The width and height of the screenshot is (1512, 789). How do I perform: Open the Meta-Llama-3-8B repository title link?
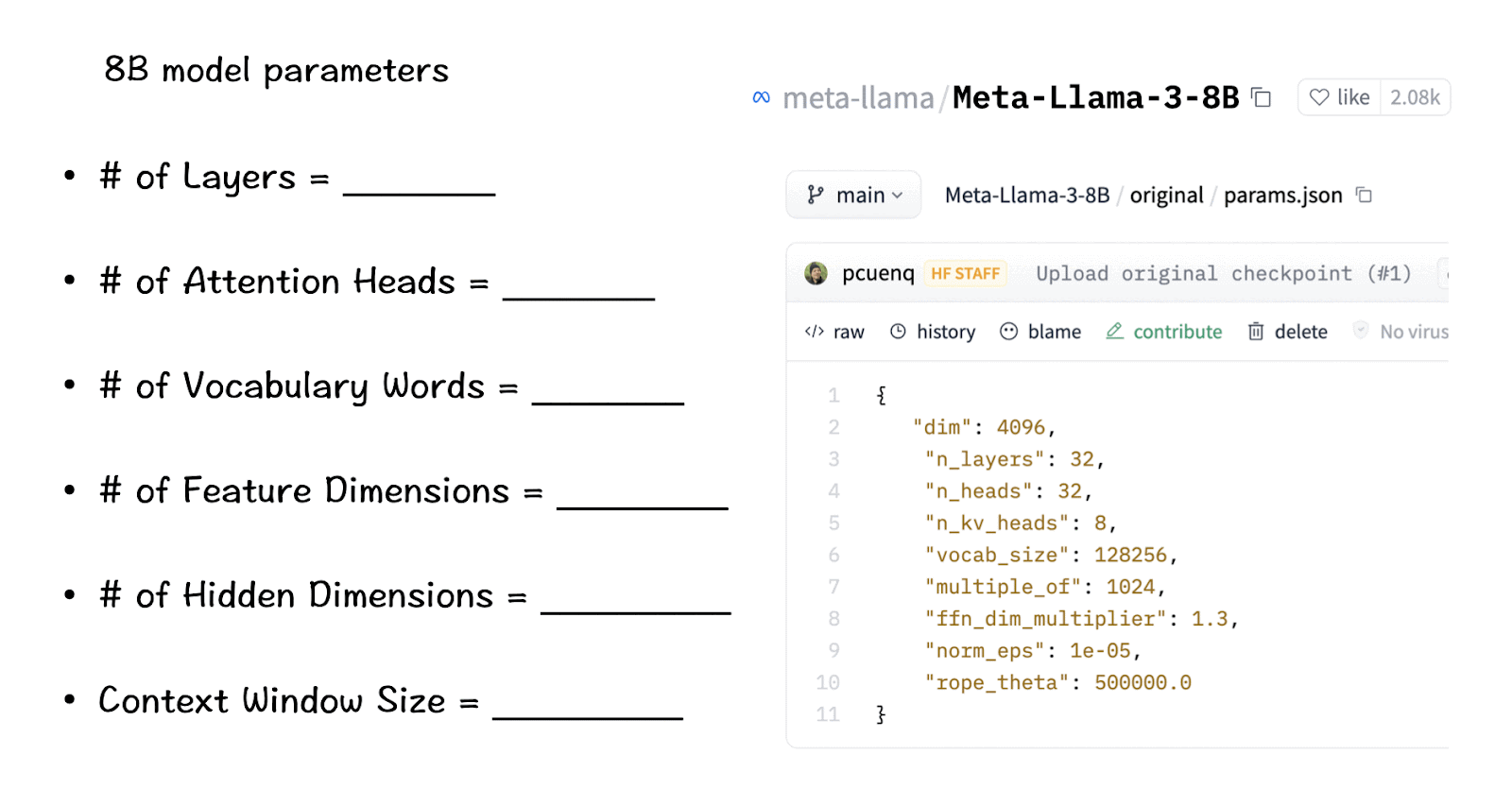pyautogui.click(x=1095, y=98)
